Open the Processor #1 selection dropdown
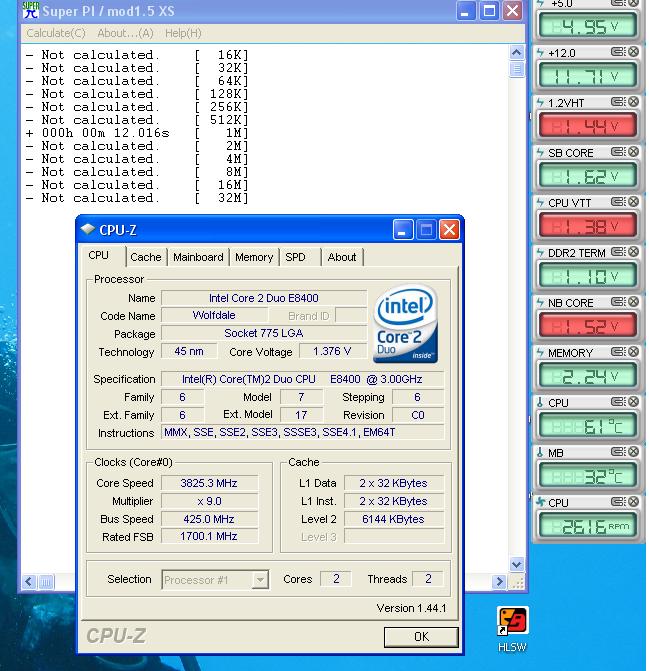 coord(215,580)
